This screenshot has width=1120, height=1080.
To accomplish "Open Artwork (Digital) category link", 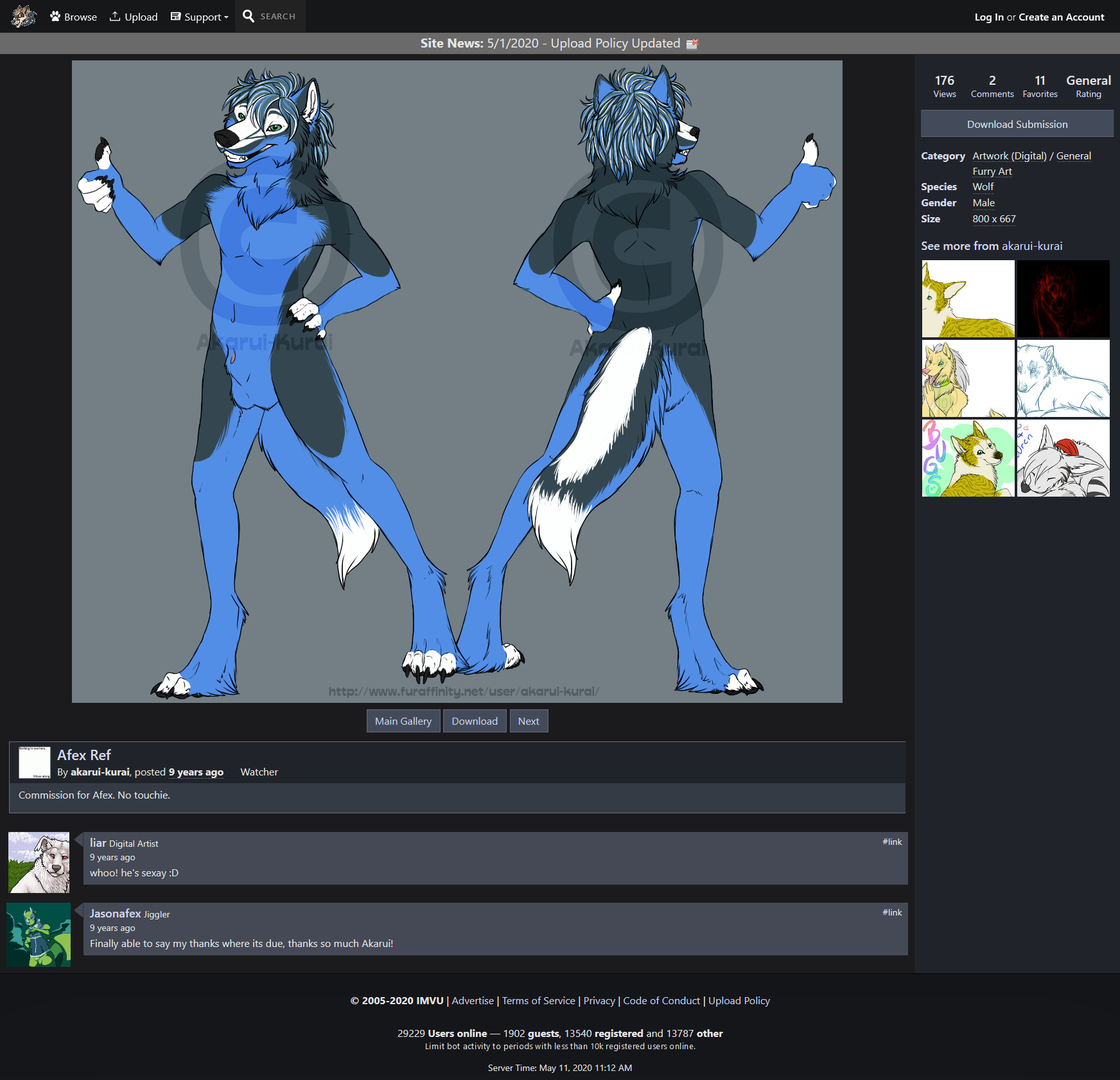I will tap(1010, 156).
